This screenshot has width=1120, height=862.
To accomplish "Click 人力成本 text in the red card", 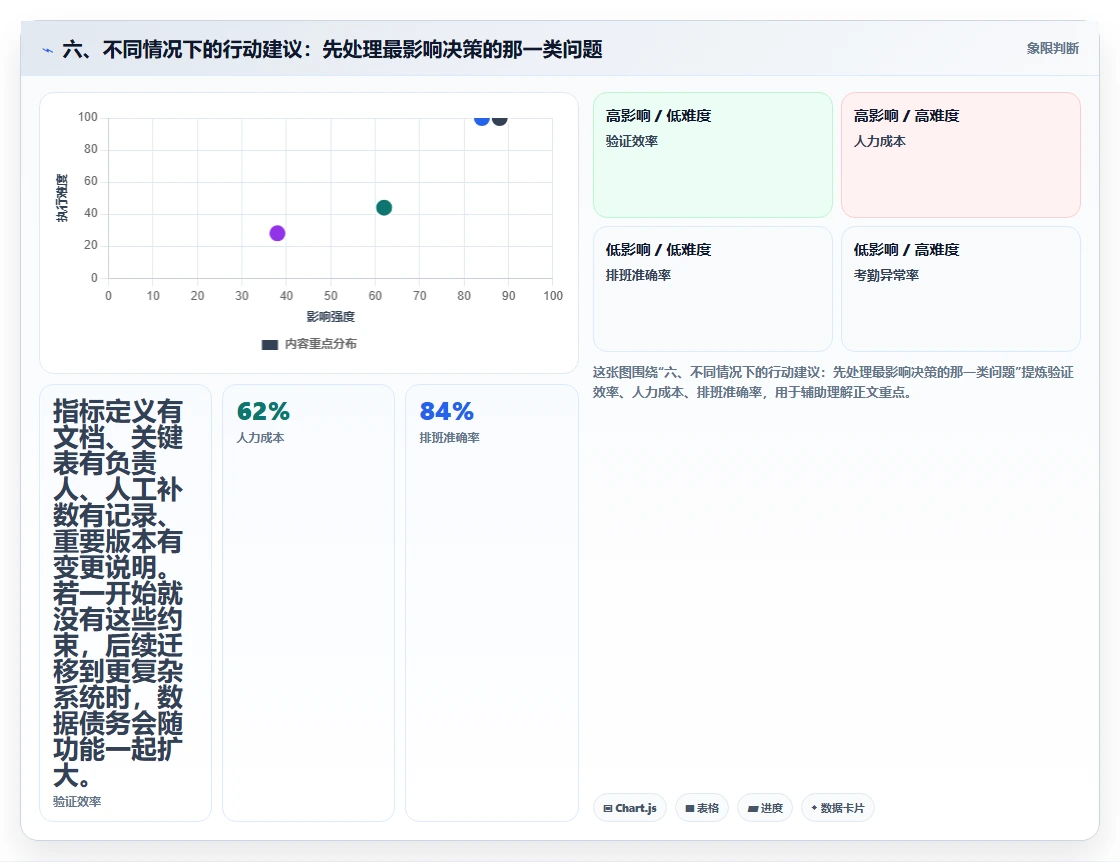I will click(879, 141).
